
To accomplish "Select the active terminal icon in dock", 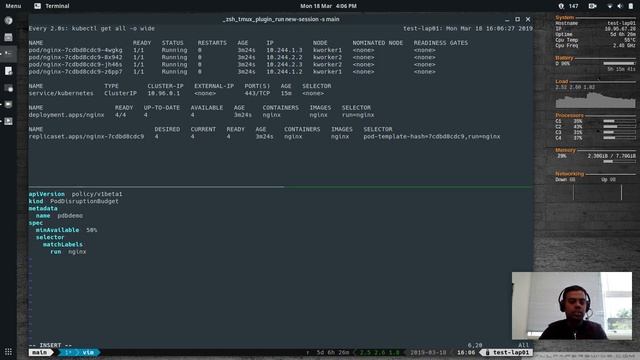I will tap(9, 53).
